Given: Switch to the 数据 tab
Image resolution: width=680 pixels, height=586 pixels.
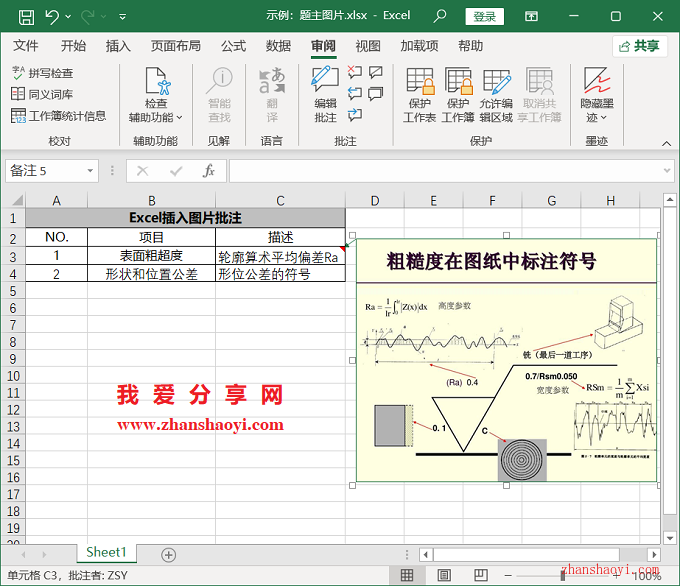Looking at the screenshot, I should point(278,46).
